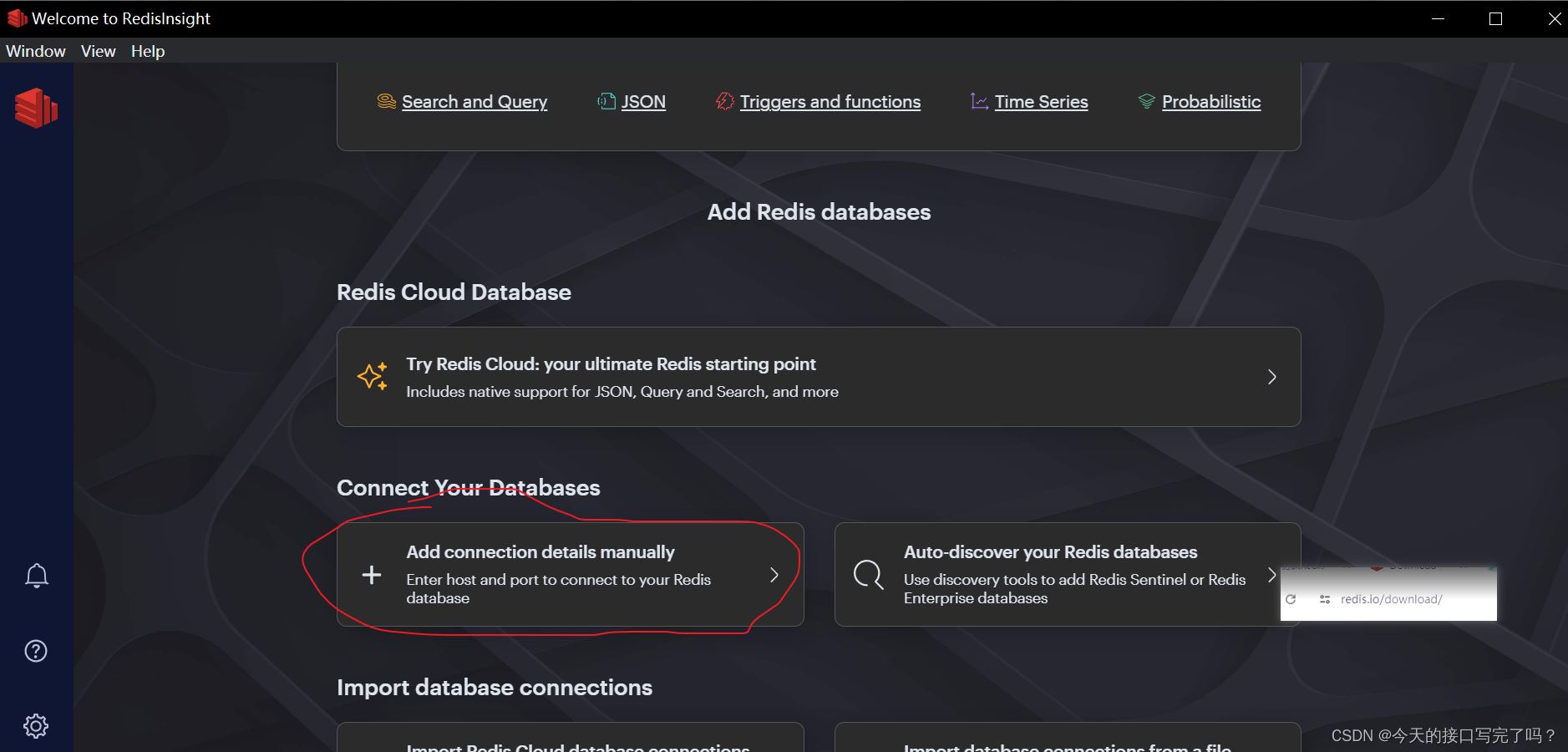This screenshot has width=1568, height=752.
Task: Click the Search and Query icon
Action: tap(386, 101)
